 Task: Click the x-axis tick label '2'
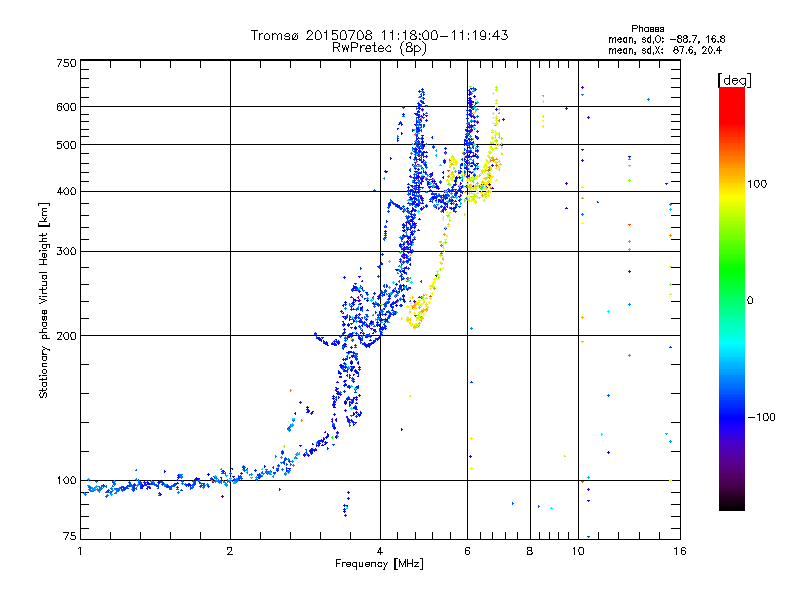point(230,551)
